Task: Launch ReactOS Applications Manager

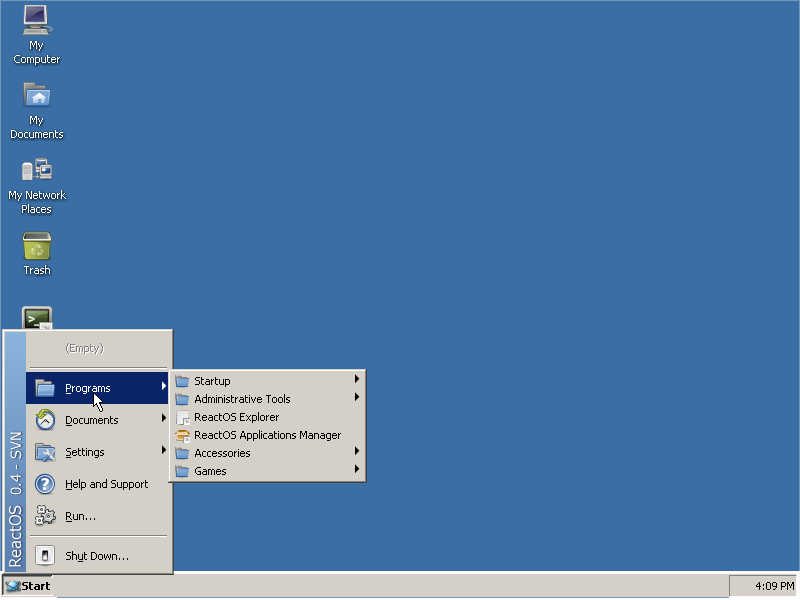Action: (268, 435)
